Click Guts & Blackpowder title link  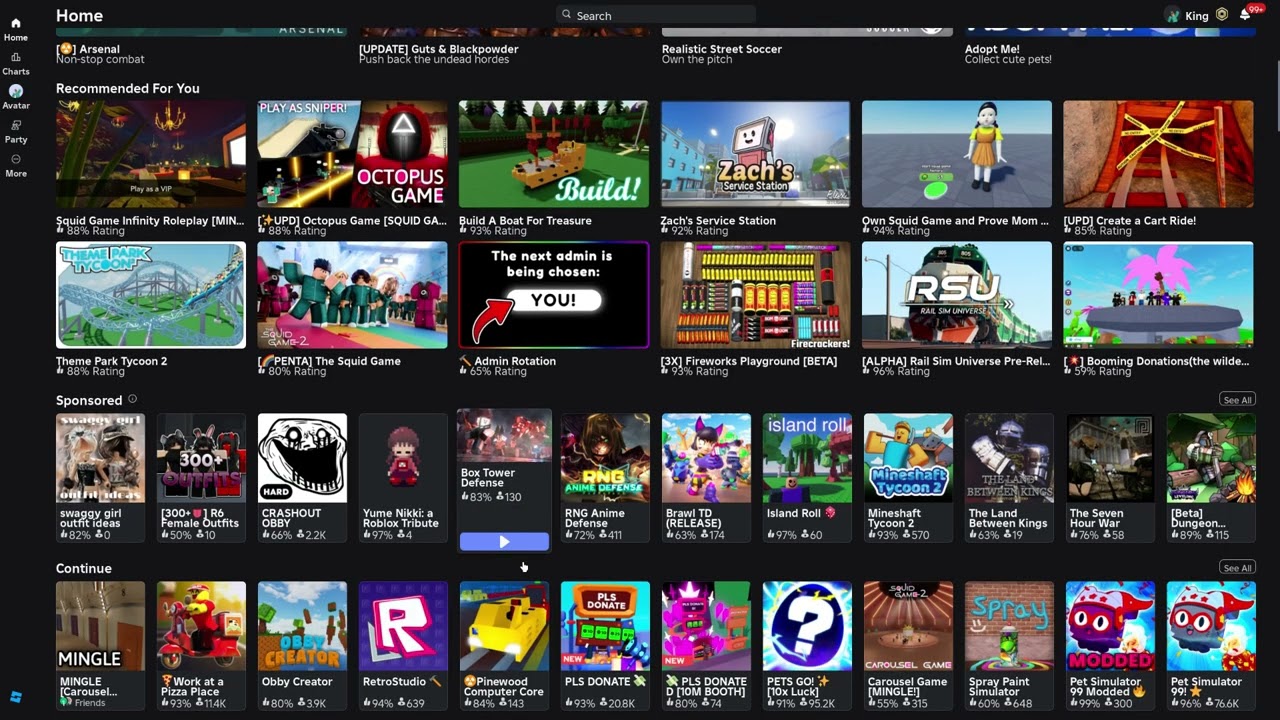(x=439, y=49)
